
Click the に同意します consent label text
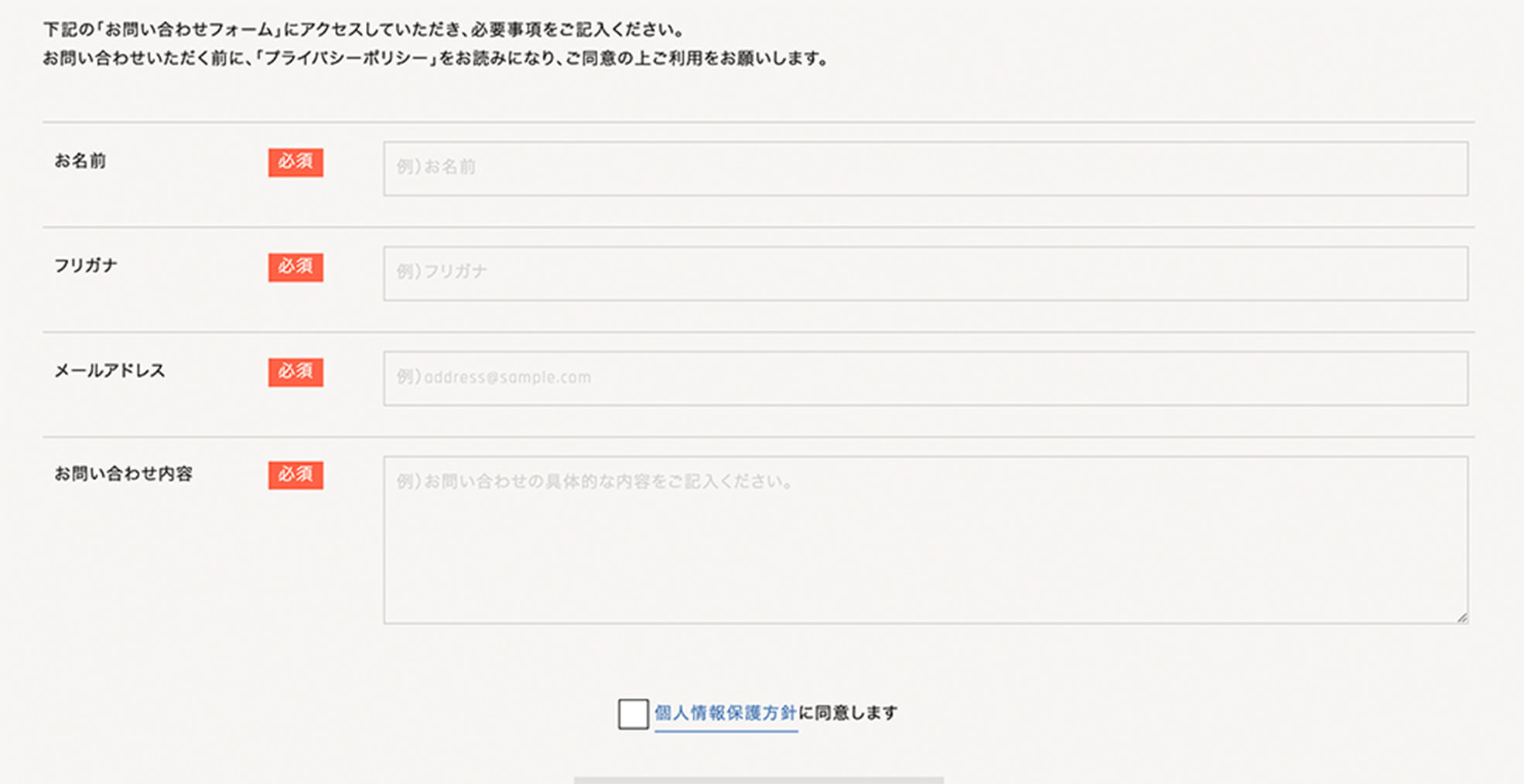click(x=851, y=713)
